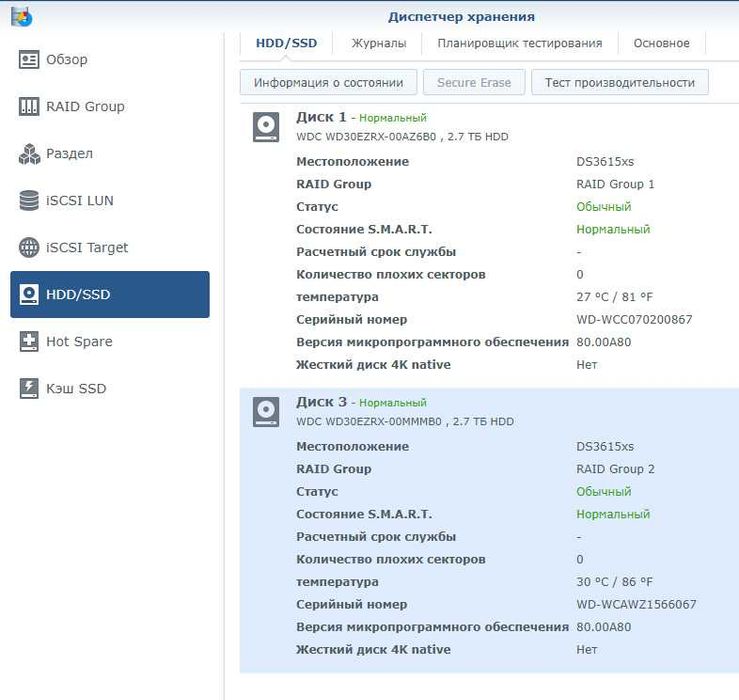This screenshot has width=739, height=700.
Task: Select the Диск 1 heading
Action: [321, 117]
